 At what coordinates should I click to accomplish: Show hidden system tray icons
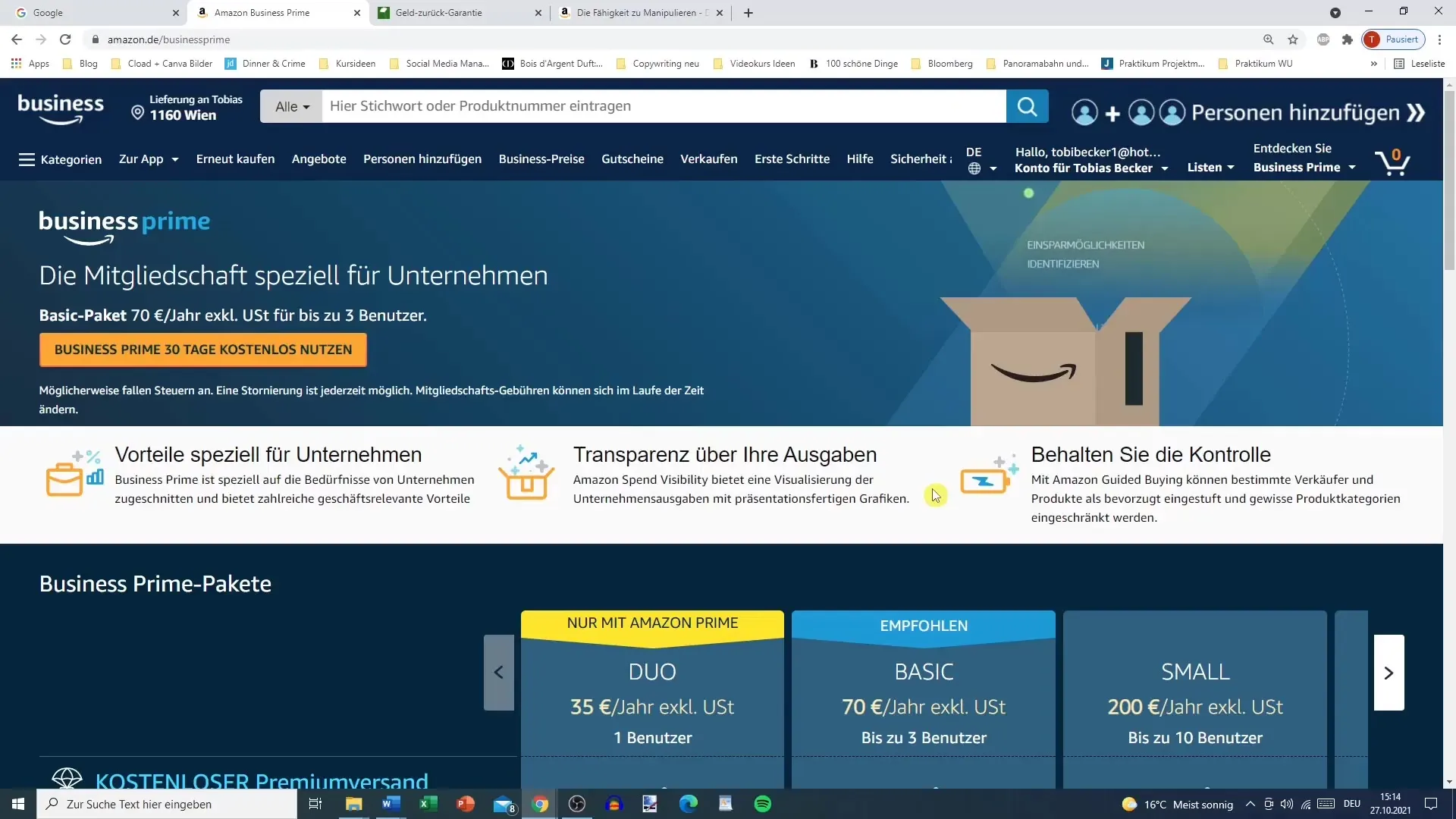coord(1250,804)
